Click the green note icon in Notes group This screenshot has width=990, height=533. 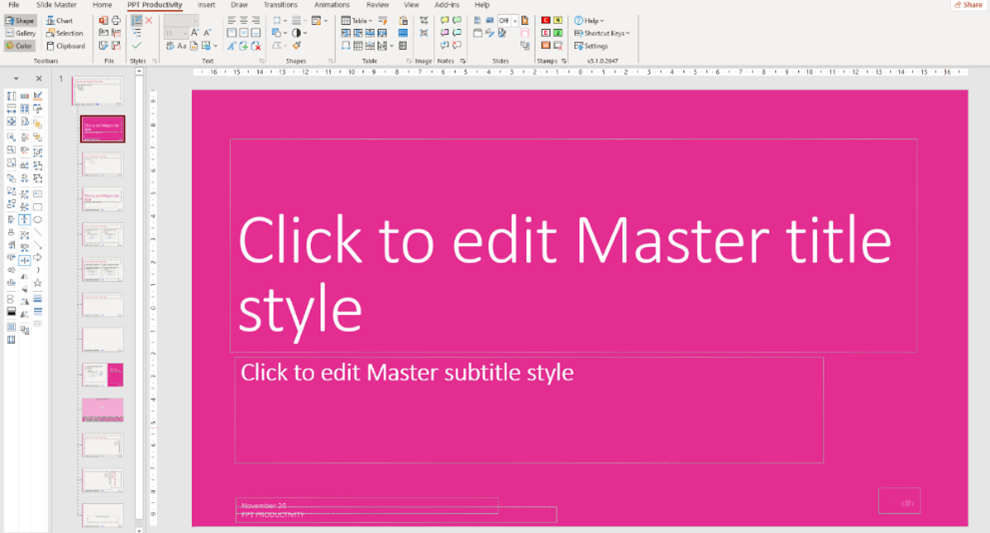(456, 21)
